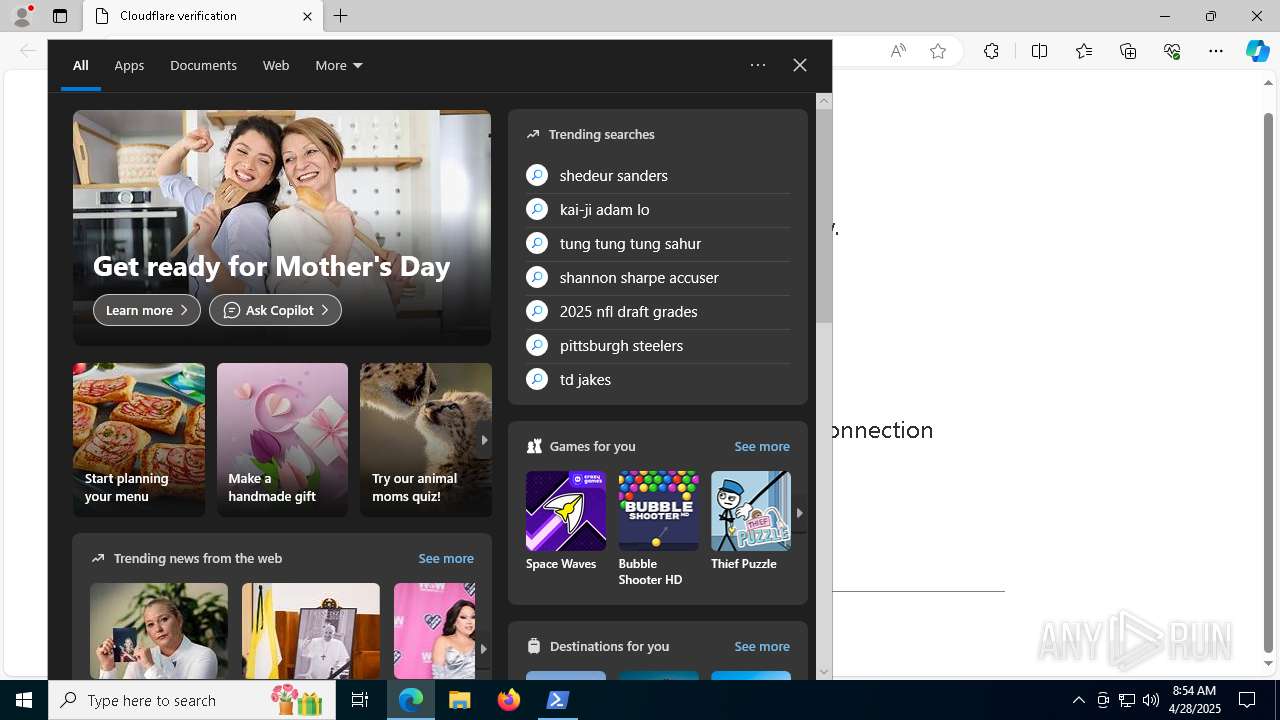Open the notification center
Viewport: 1280px width, 720px height.
tap(1247, 700)
